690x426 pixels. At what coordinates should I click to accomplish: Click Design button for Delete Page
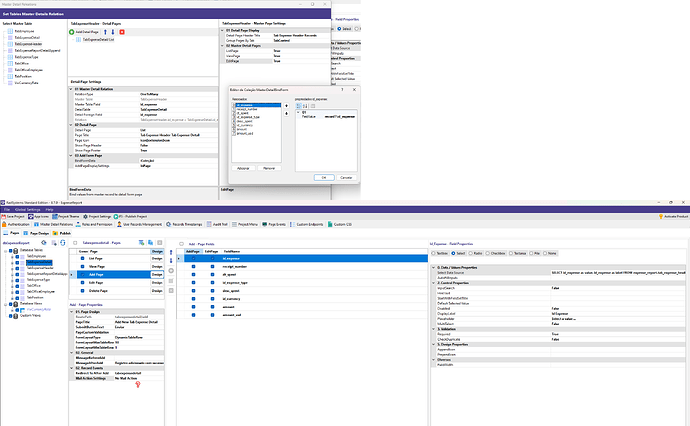[x=157, y=291]
